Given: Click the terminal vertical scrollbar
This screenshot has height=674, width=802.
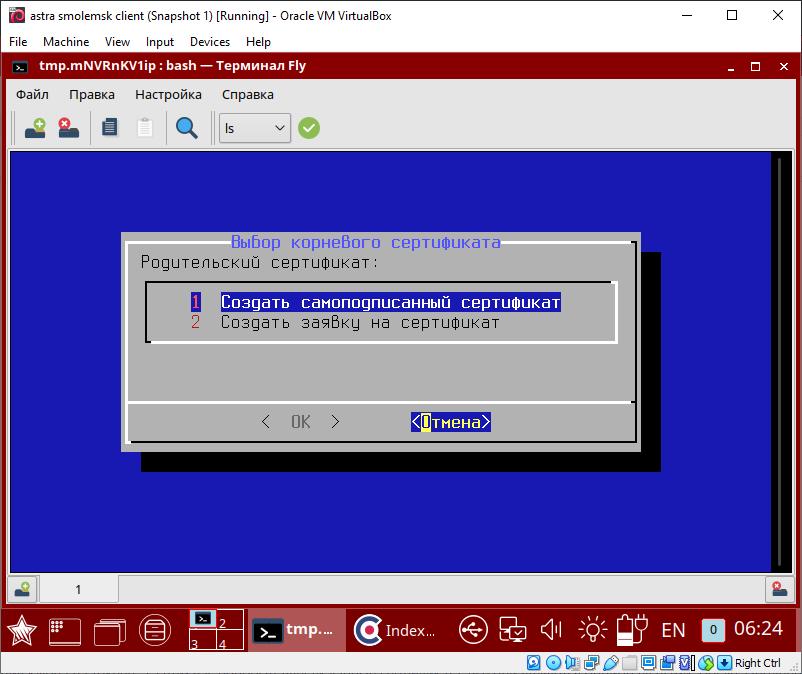Looking at the screenshot, I should click(779, 362).
